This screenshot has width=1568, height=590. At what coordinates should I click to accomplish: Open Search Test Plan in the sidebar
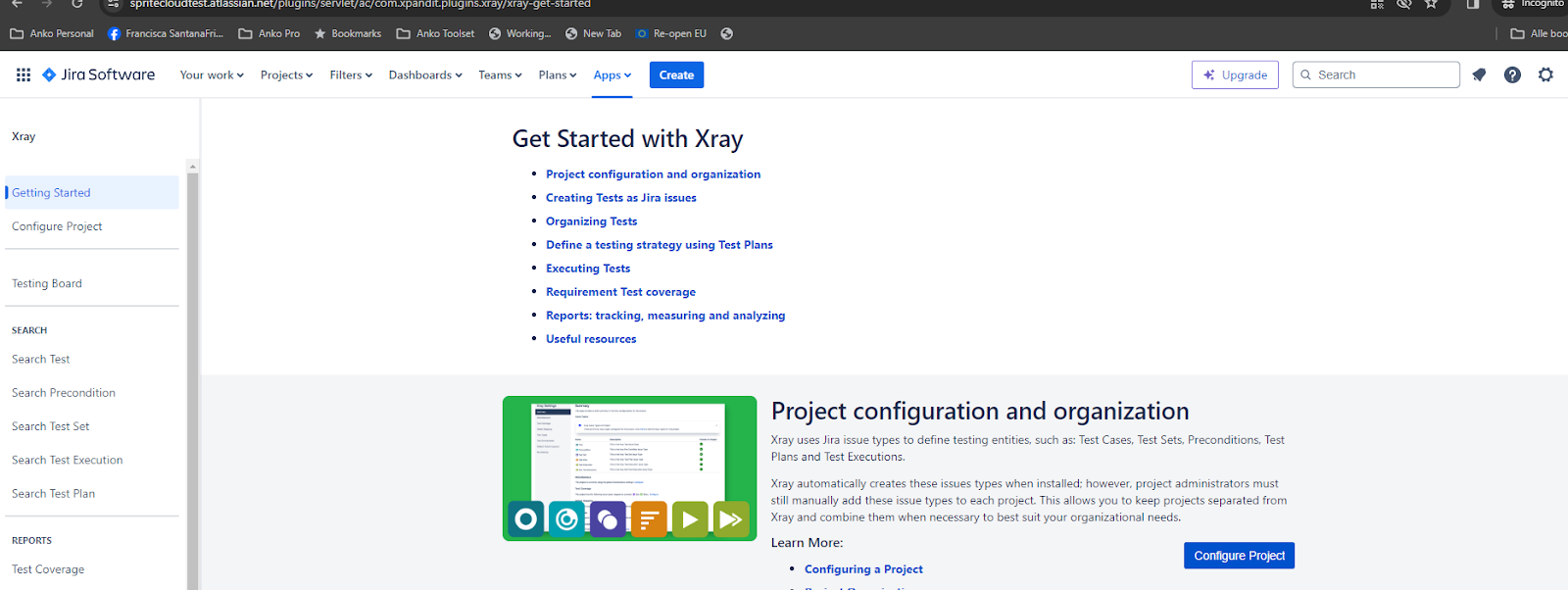click(54, 494)
